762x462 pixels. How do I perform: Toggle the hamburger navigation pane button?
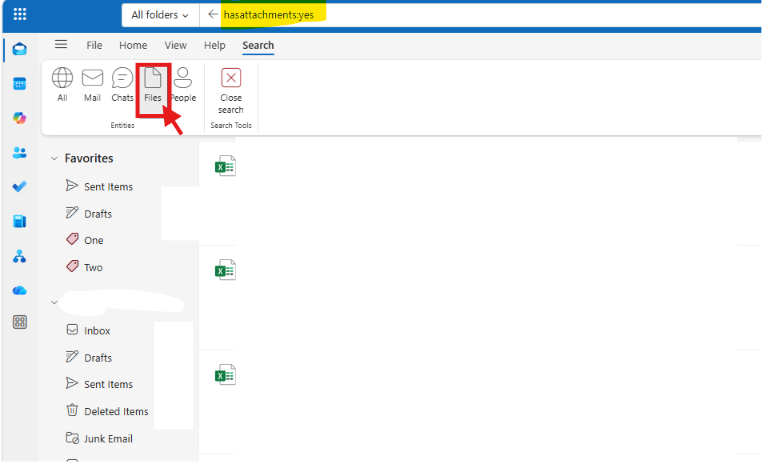click(x=61, y=45)
